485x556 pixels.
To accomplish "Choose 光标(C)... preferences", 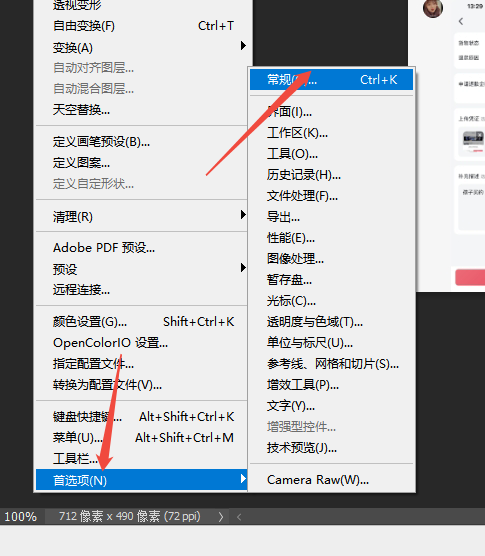I will pos(331,301).
